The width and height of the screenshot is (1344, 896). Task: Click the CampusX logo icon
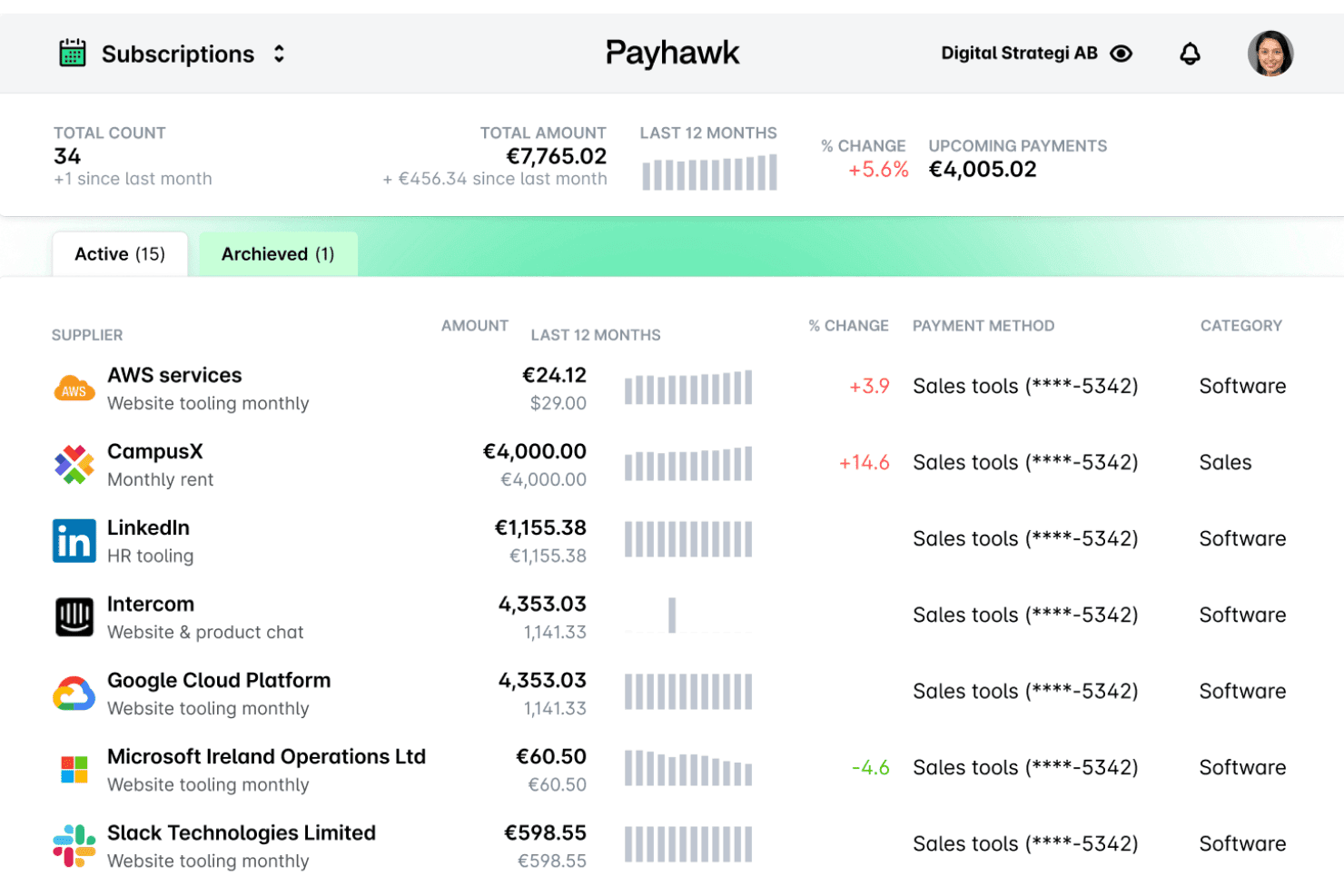[74, 465]
